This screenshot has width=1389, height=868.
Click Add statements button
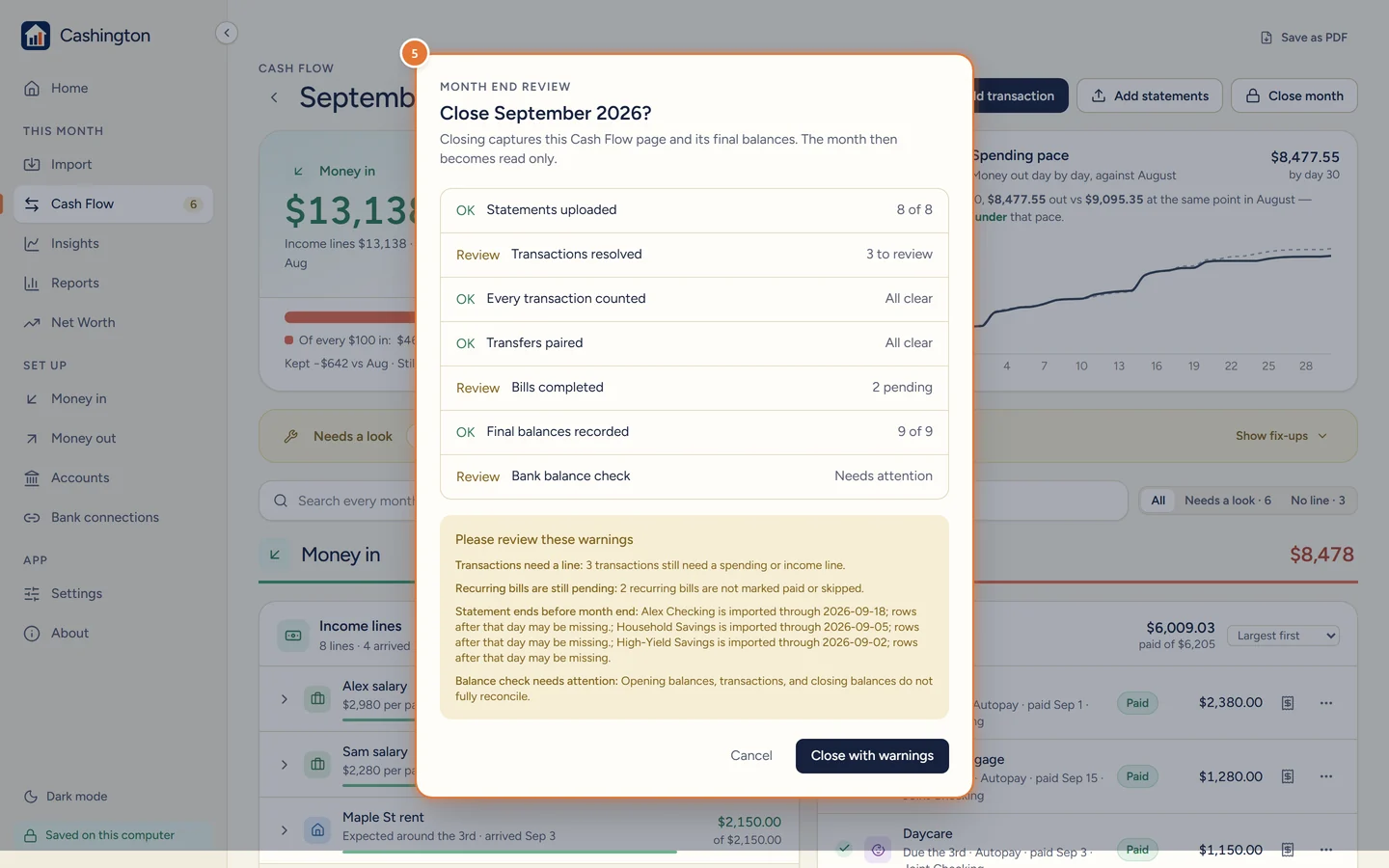(x=1150, y=95)
